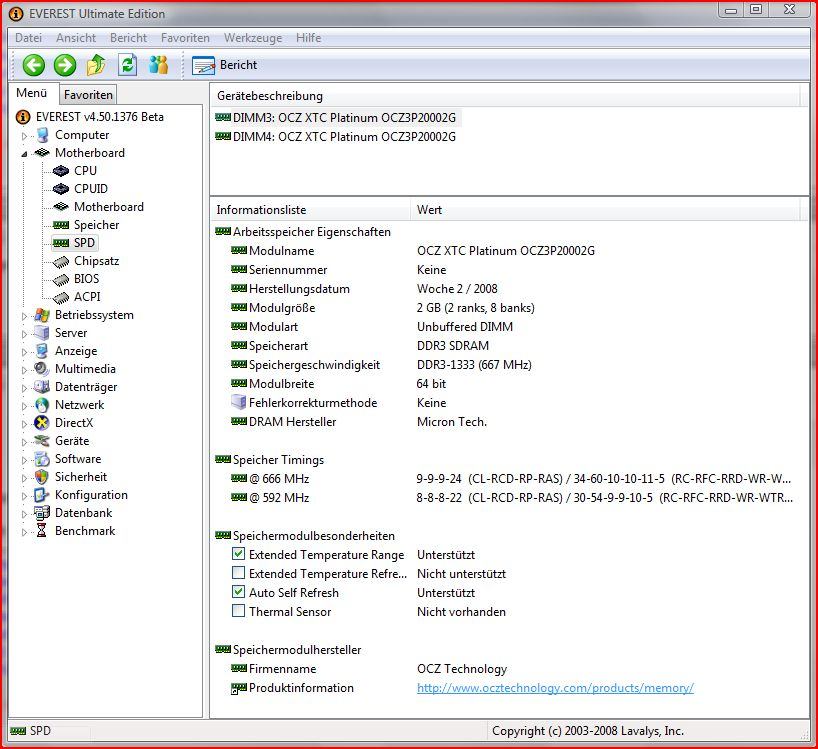Select the CPU chip icon in the tree
818x749 pixels.
pyautogui.click(x=61, y=171)
